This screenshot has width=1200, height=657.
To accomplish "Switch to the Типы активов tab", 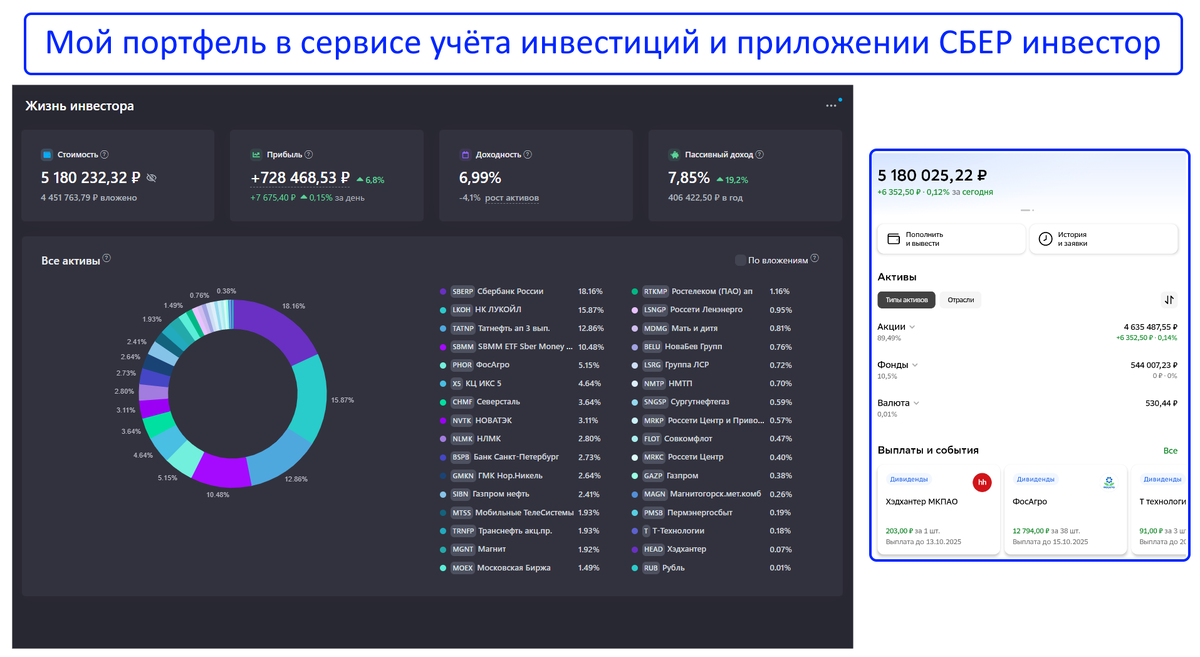I will point(906,300).
